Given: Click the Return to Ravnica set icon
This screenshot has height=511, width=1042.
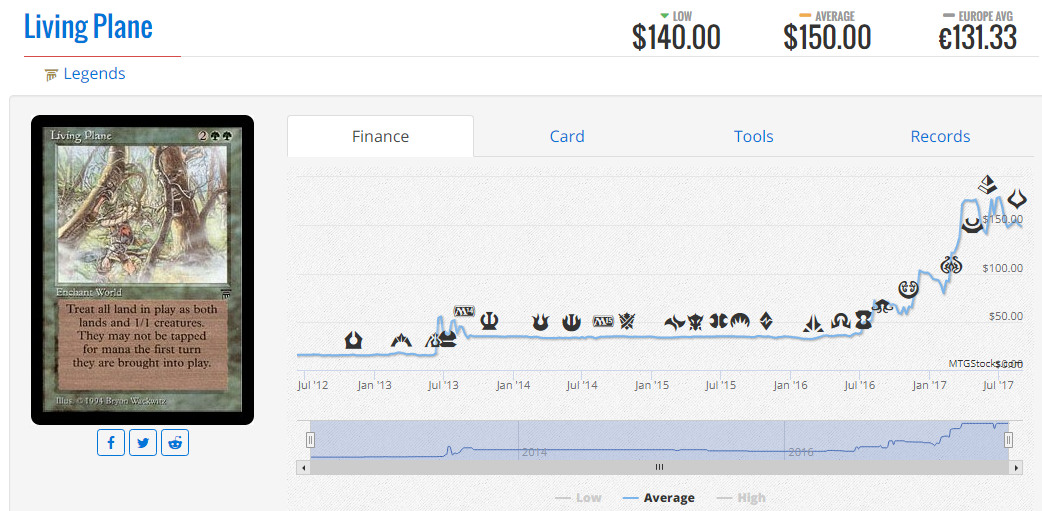Looking at the screenshot, I should click(x=354, y=340).
